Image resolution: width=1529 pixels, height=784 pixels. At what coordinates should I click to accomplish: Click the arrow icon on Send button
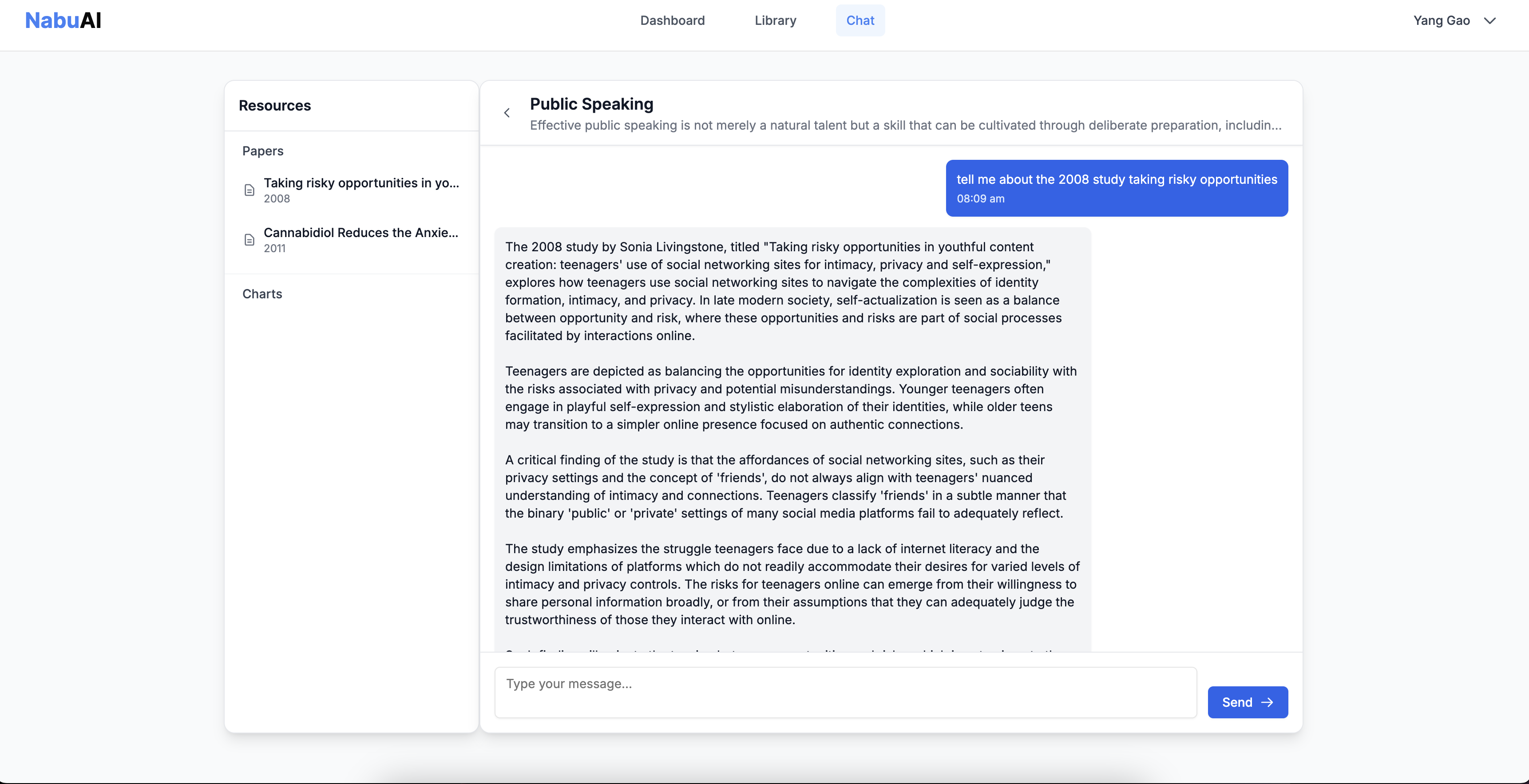[1267, 702]
